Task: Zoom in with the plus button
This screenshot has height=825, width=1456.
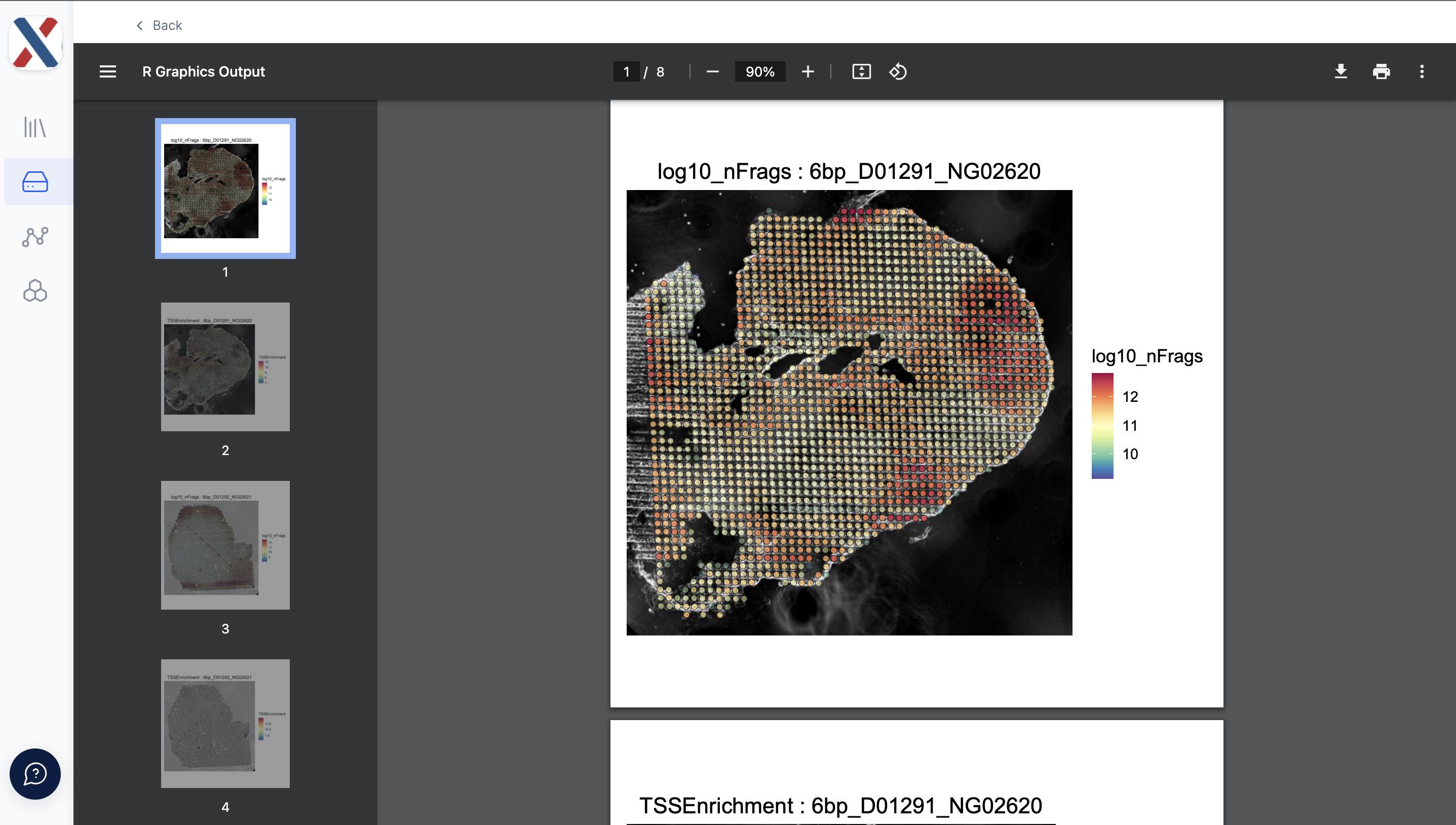Action: [808, 71]
